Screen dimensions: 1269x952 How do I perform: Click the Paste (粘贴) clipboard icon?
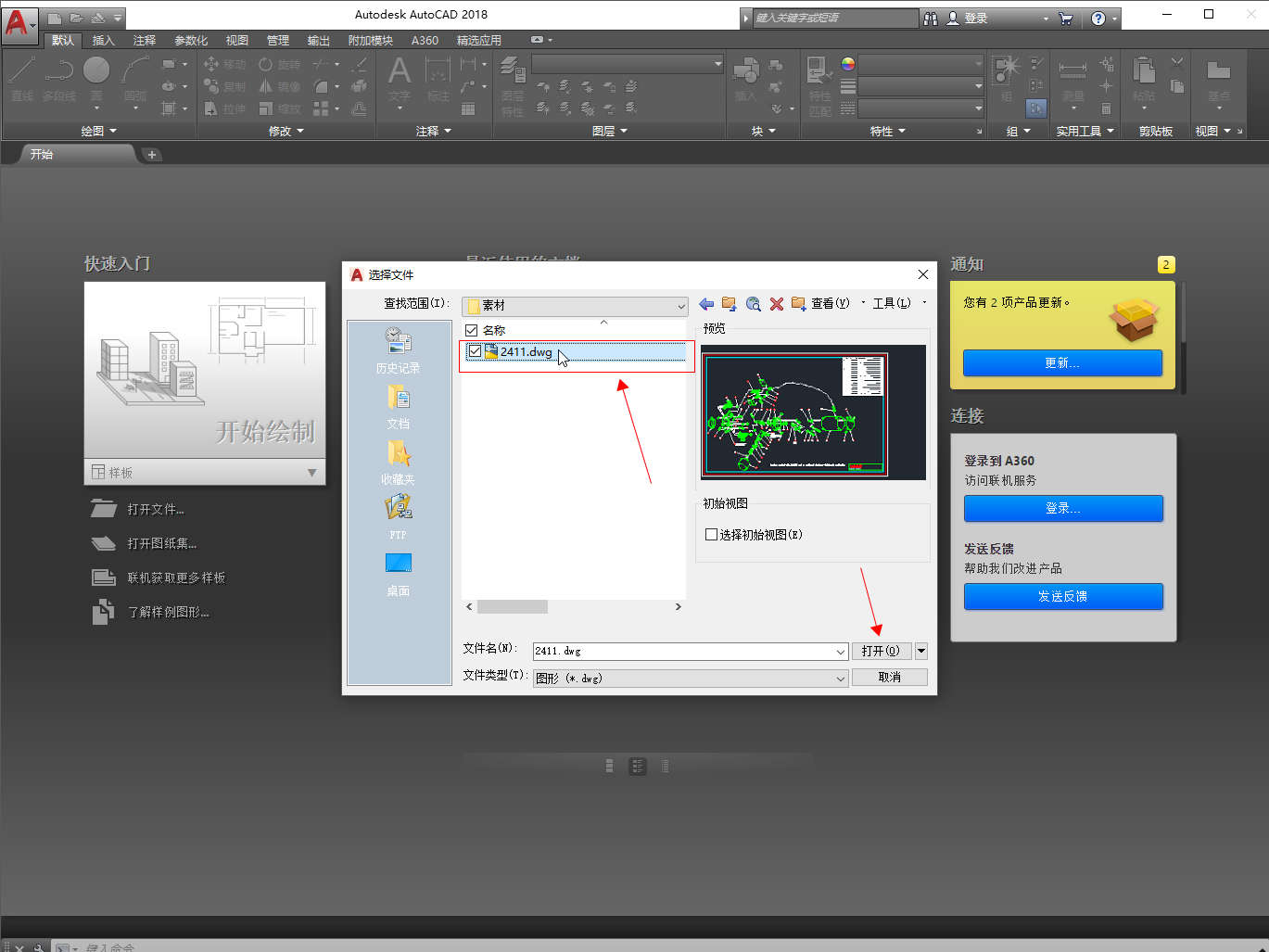point(1144,79)
